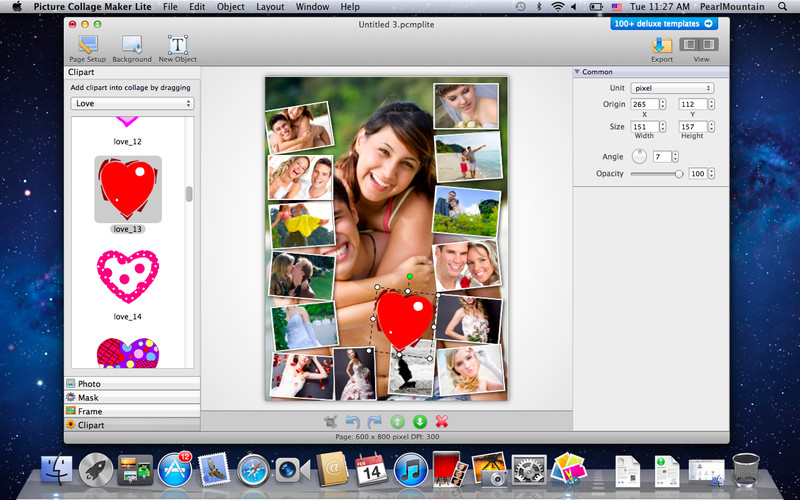Collapse the Common panel triangle
This screenshot has height=500, width=800.
(x=577, y=72)
